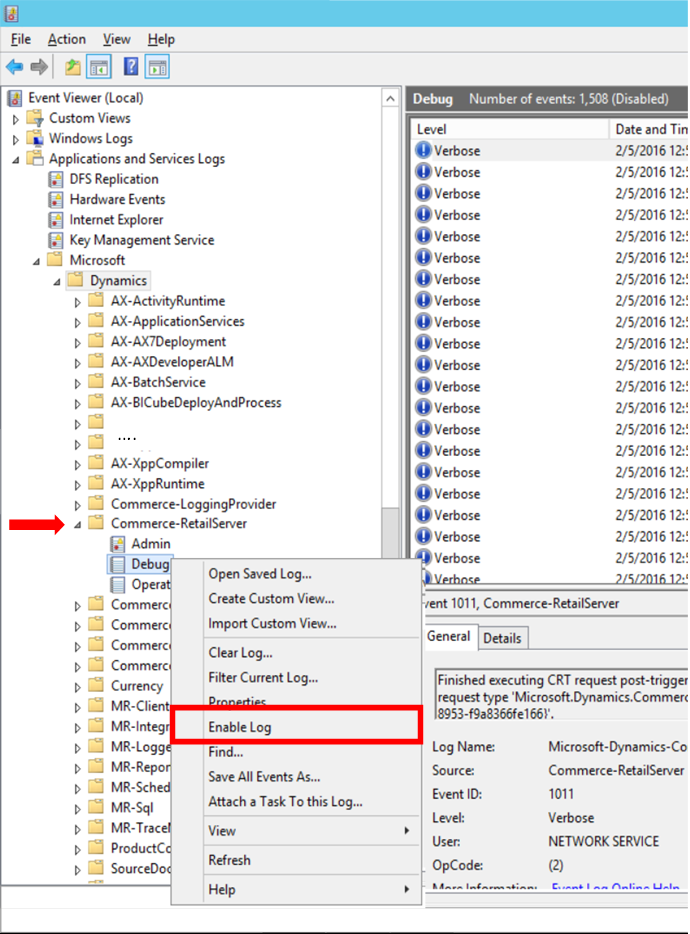Click the Internet Explorer log icon
This screenshot has height=934, width=690.
point(56,220)
